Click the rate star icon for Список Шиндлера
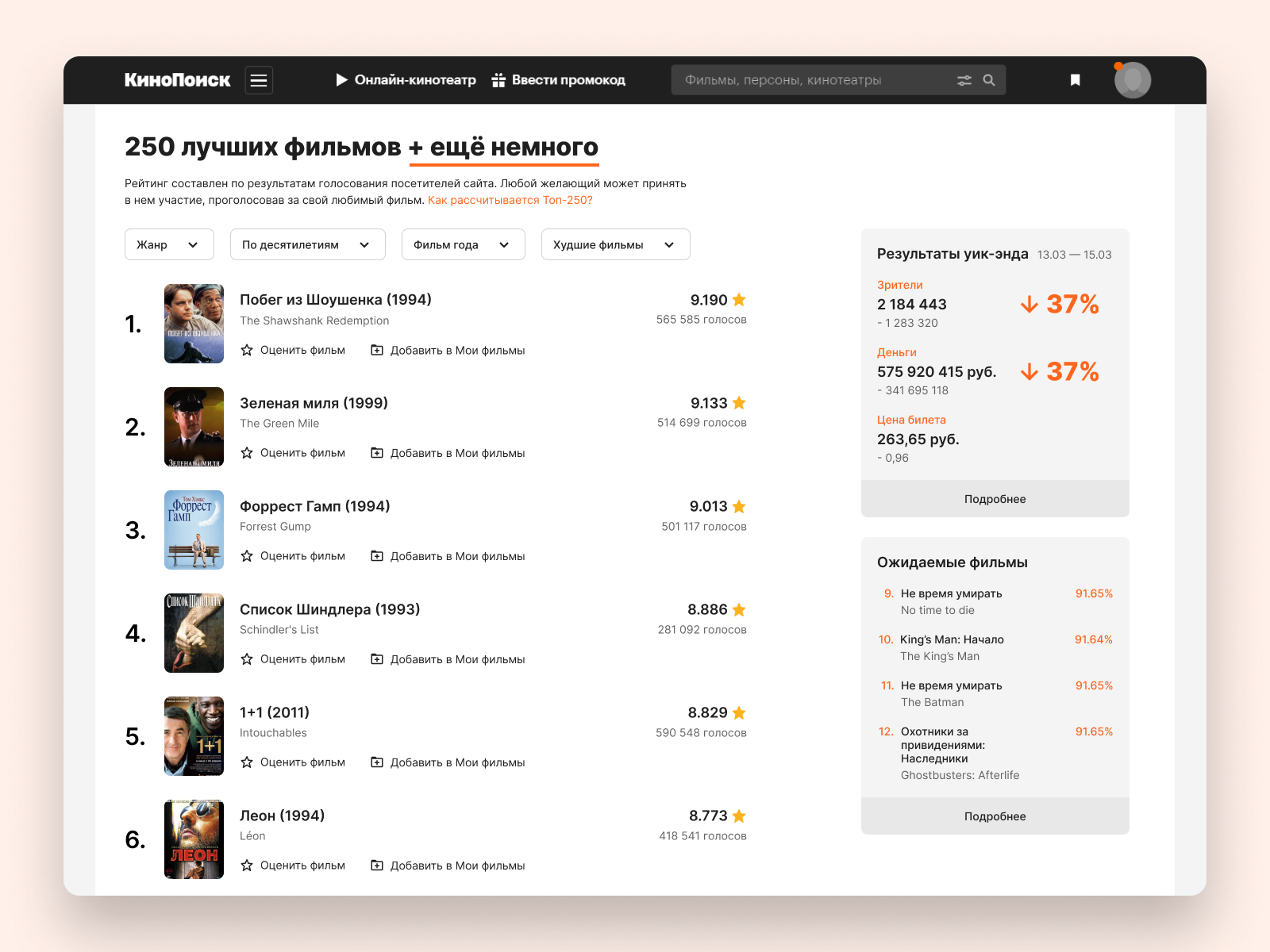The height and width of the screenshot is (952, 1270). tap(247, 659)
